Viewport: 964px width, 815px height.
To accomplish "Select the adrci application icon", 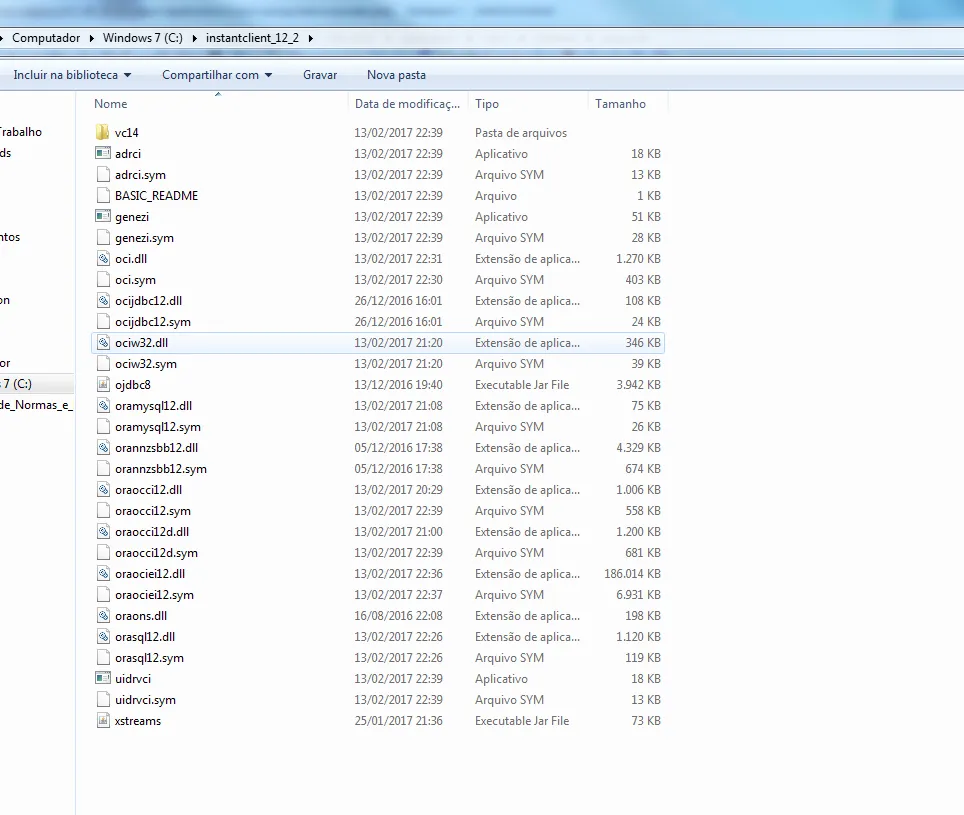I will coord(103,153).
